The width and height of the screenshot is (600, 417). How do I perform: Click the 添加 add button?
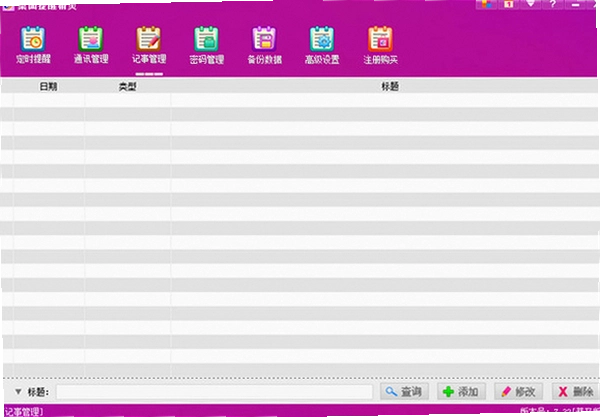461,391
